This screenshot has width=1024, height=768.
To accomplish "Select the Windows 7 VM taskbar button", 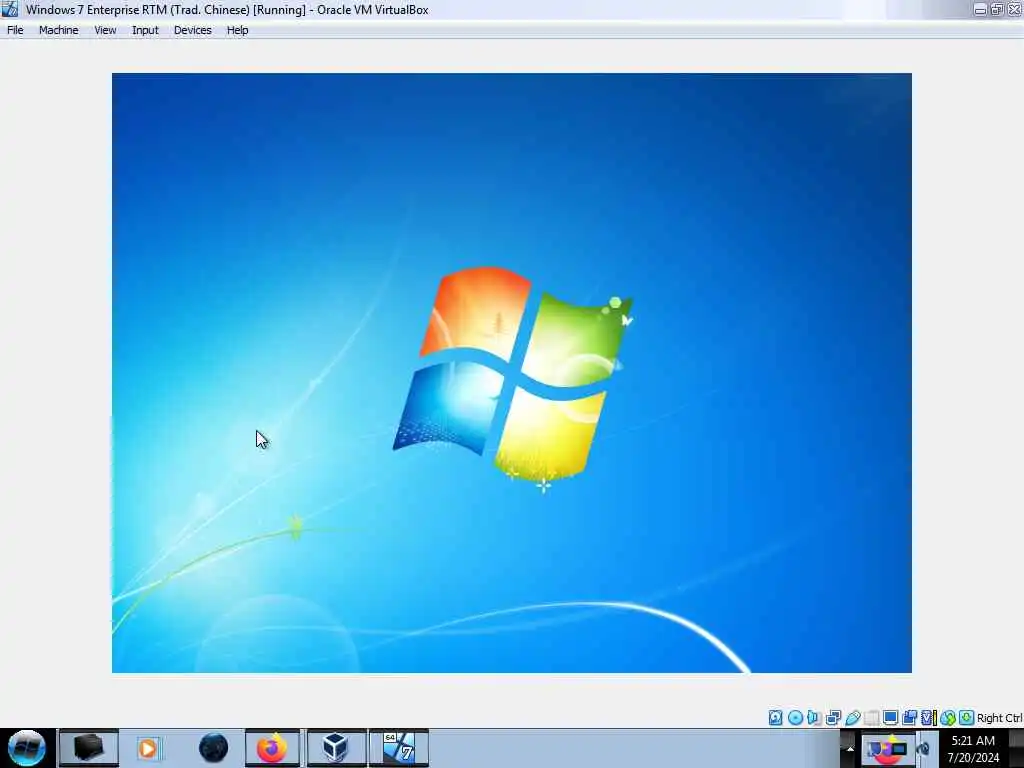I will [x=399, y=748].
